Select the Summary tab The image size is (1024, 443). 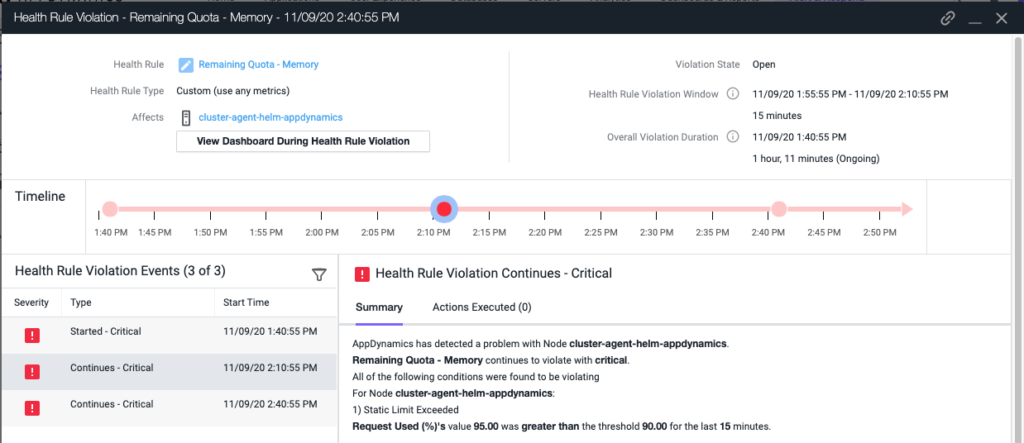point(379,307)
